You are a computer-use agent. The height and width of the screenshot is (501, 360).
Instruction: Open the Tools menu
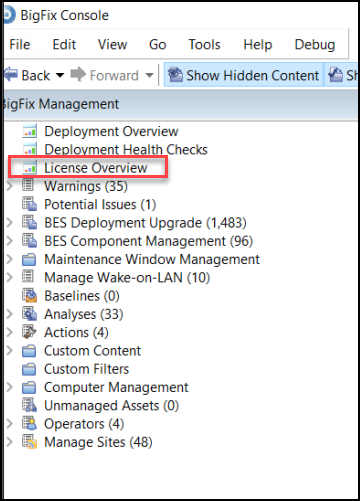pos(204,44)
